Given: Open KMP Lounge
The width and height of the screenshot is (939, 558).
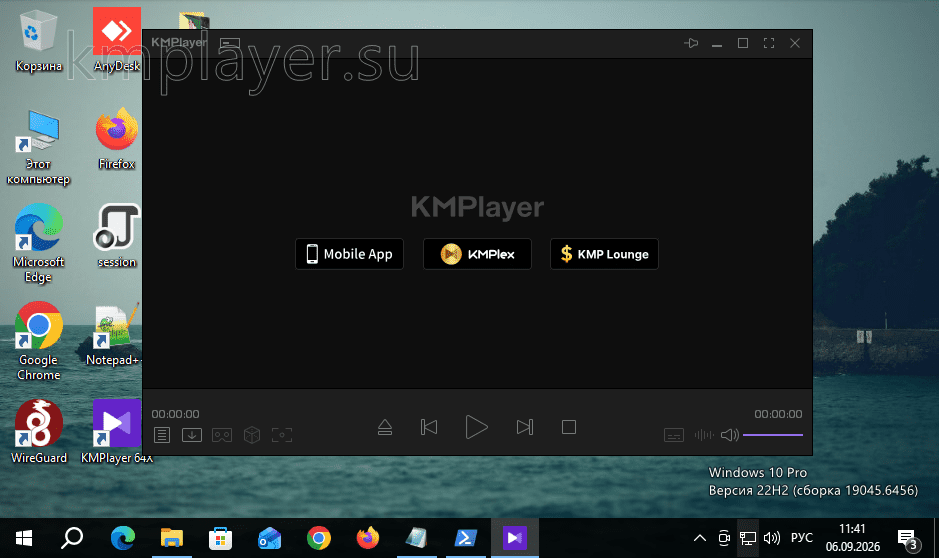Looking at the screenshot, I should click(x=604, y=254).
